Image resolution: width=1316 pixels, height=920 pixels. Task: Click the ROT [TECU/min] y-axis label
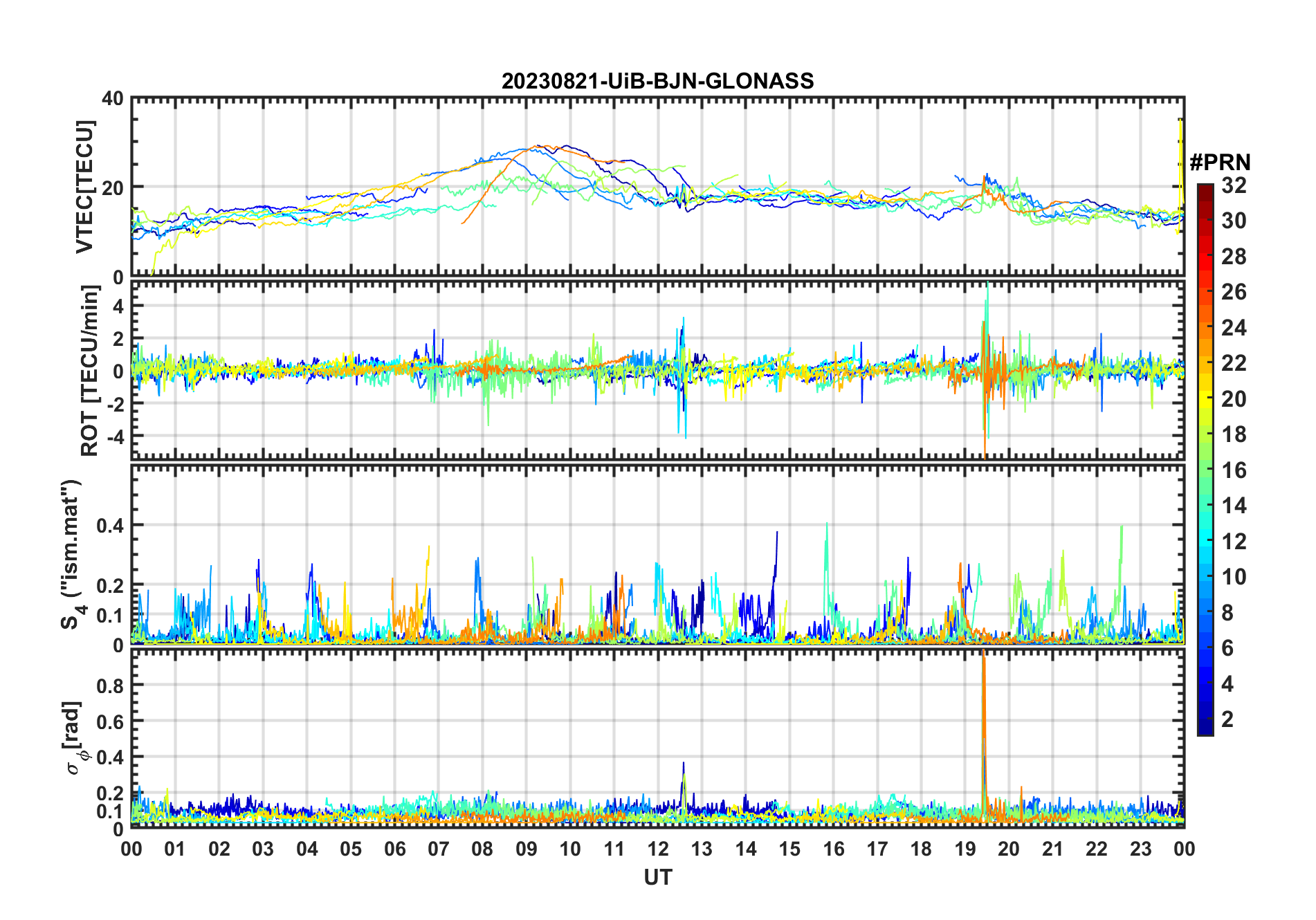(89, 371)
